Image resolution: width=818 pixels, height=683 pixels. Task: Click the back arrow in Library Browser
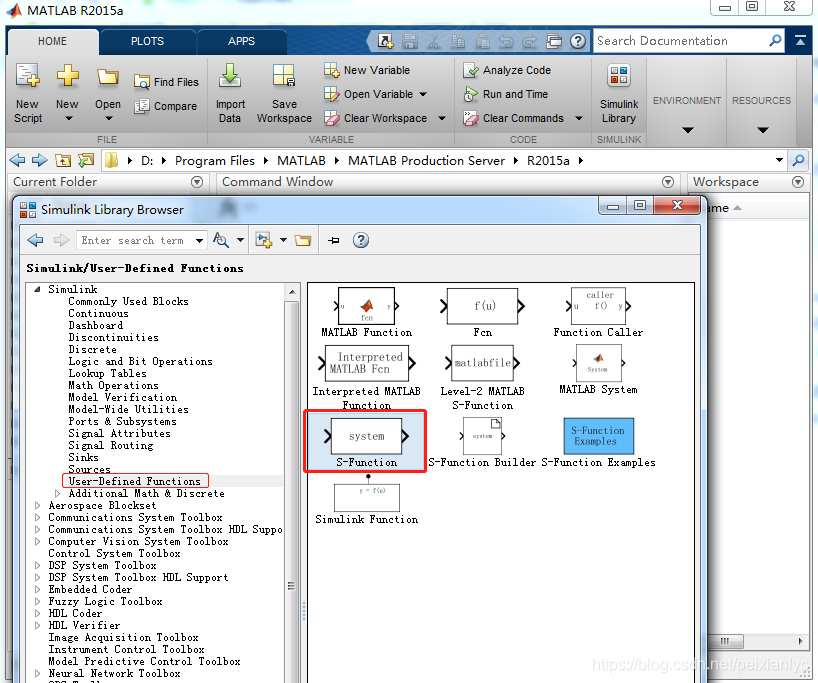[35, 240]
